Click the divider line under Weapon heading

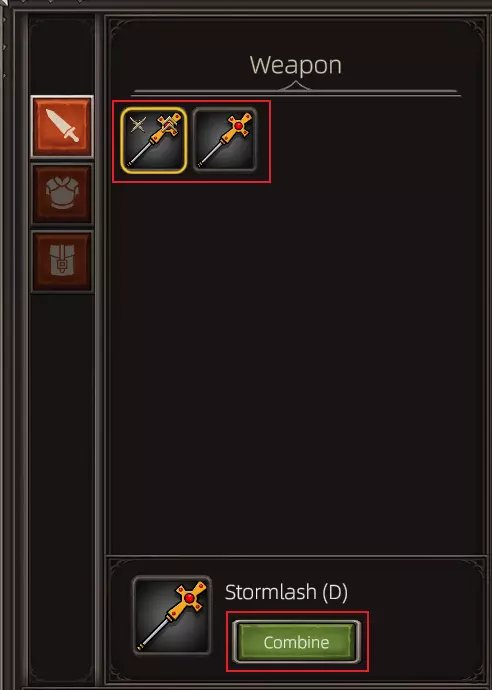(x=296, y=92)
